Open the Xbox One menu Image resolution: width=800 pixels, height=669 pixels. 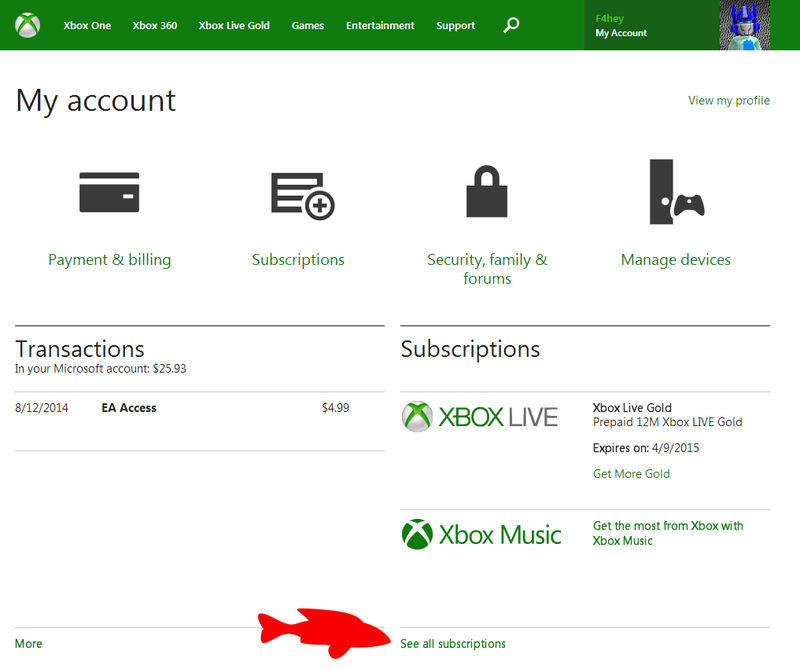tap(87, 26)
